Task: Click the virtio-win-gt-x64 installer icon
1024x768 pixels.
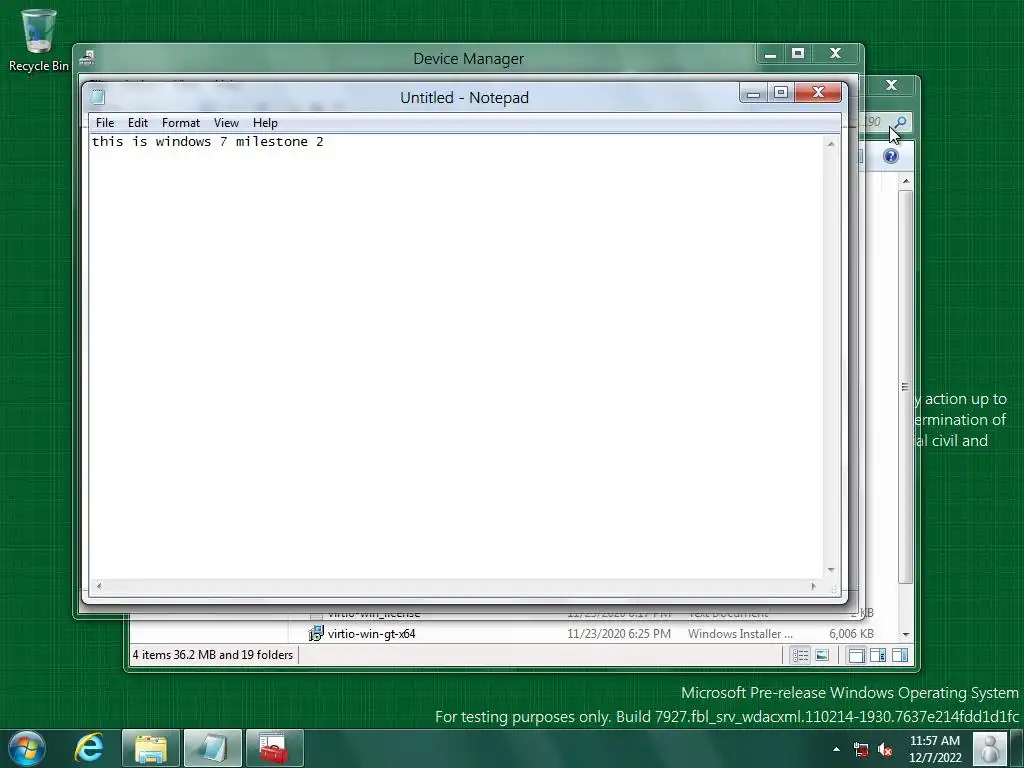Action: coord(316,633)
